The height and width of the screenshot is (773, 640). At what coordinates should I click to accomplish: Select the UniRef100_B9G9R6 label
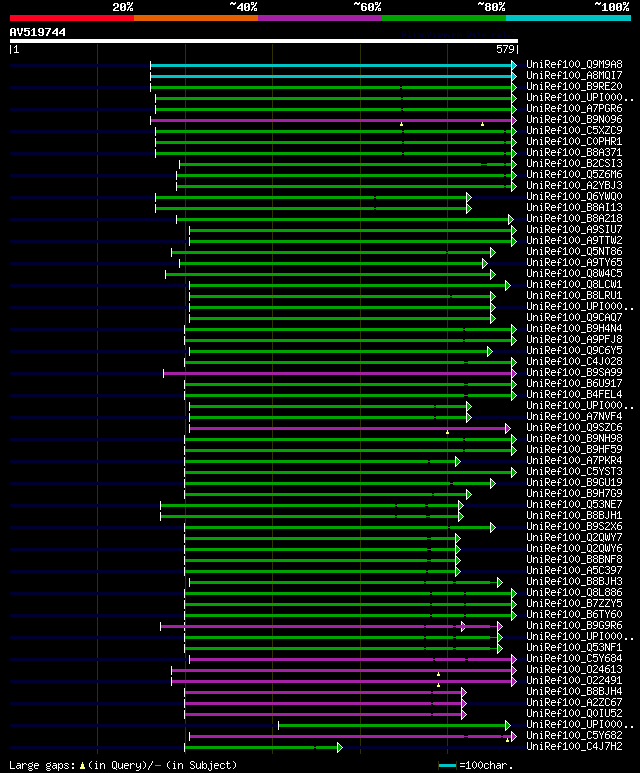pos(574,626)
